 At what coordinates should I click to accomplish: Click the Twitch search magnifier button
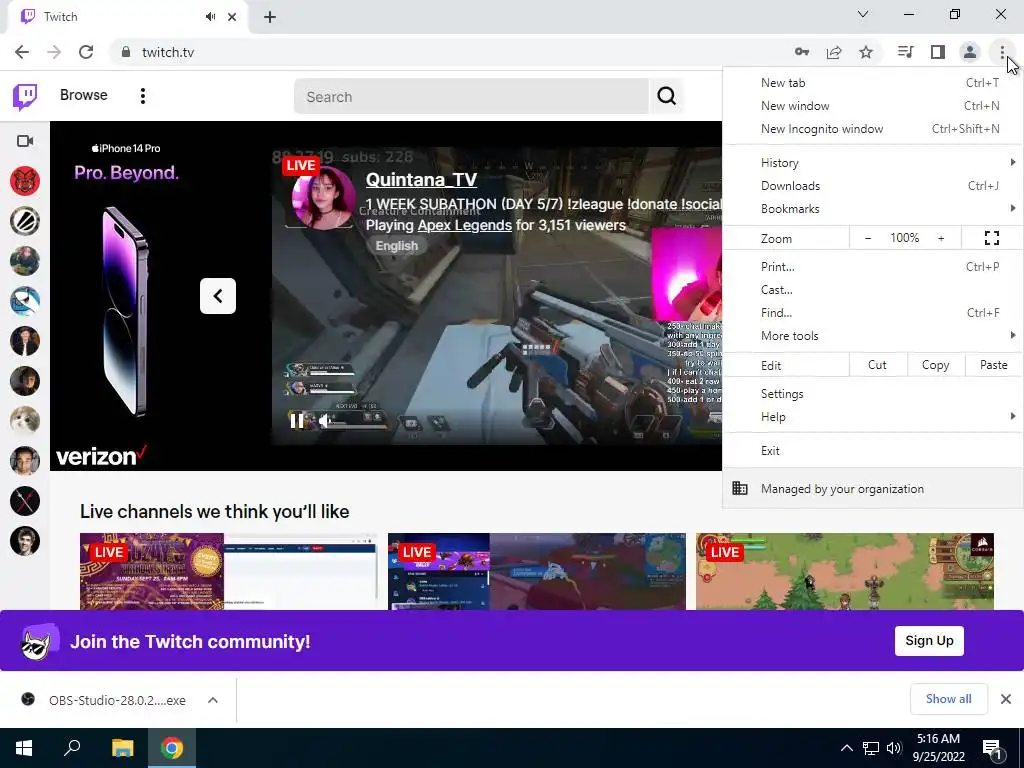[x=666, y=96]
